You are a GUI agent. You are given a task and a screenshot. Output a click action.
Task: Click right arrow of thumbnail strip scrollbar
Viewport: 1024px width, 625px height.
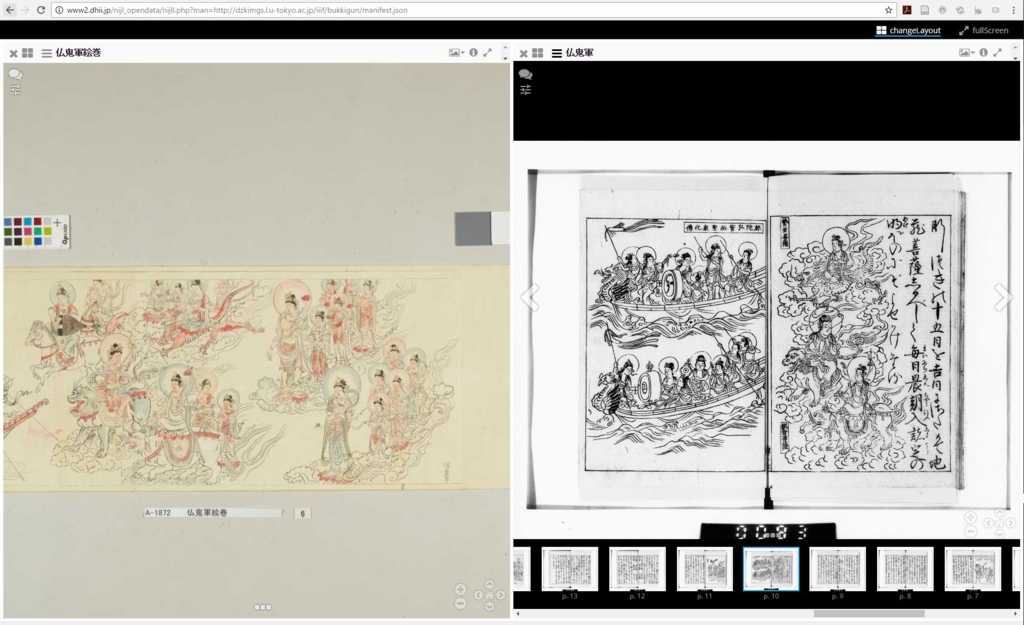click(1016, 613)
